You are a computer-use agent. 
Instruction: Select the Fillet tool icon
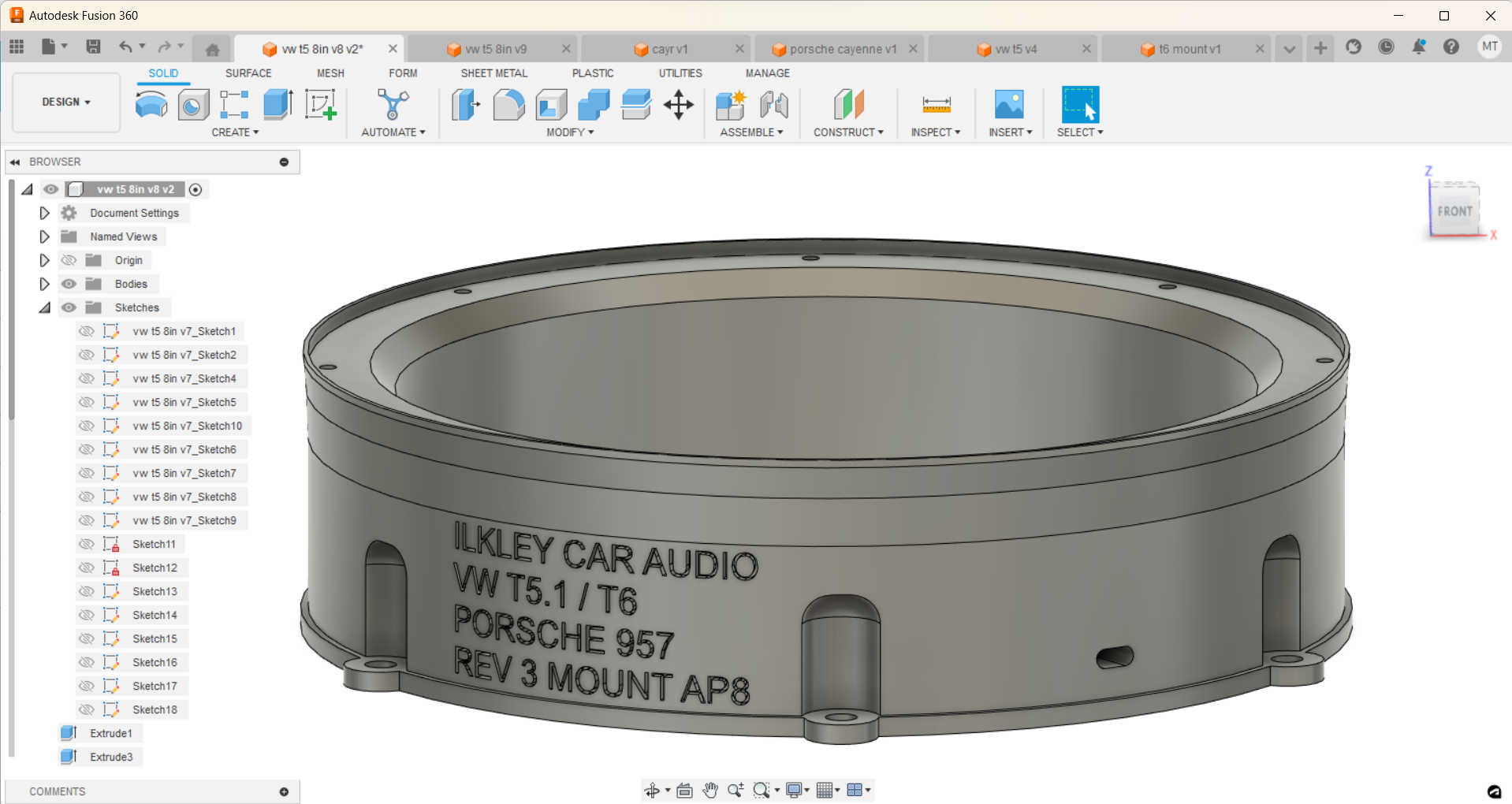pos(508,104)
